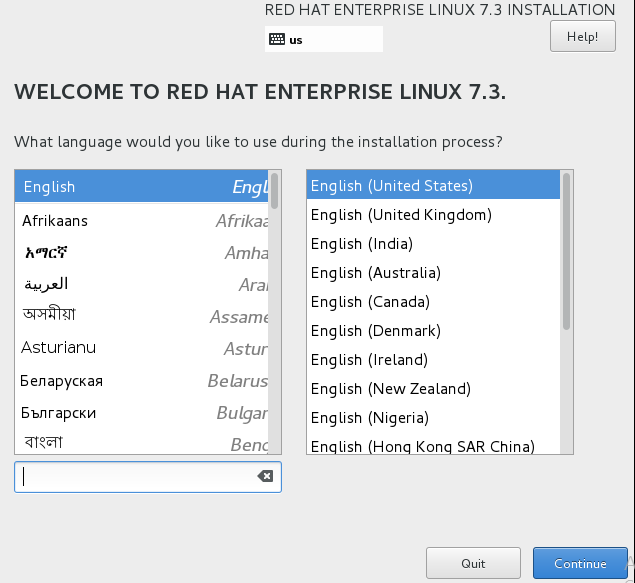Choose English (India) locale

[433, 244]
